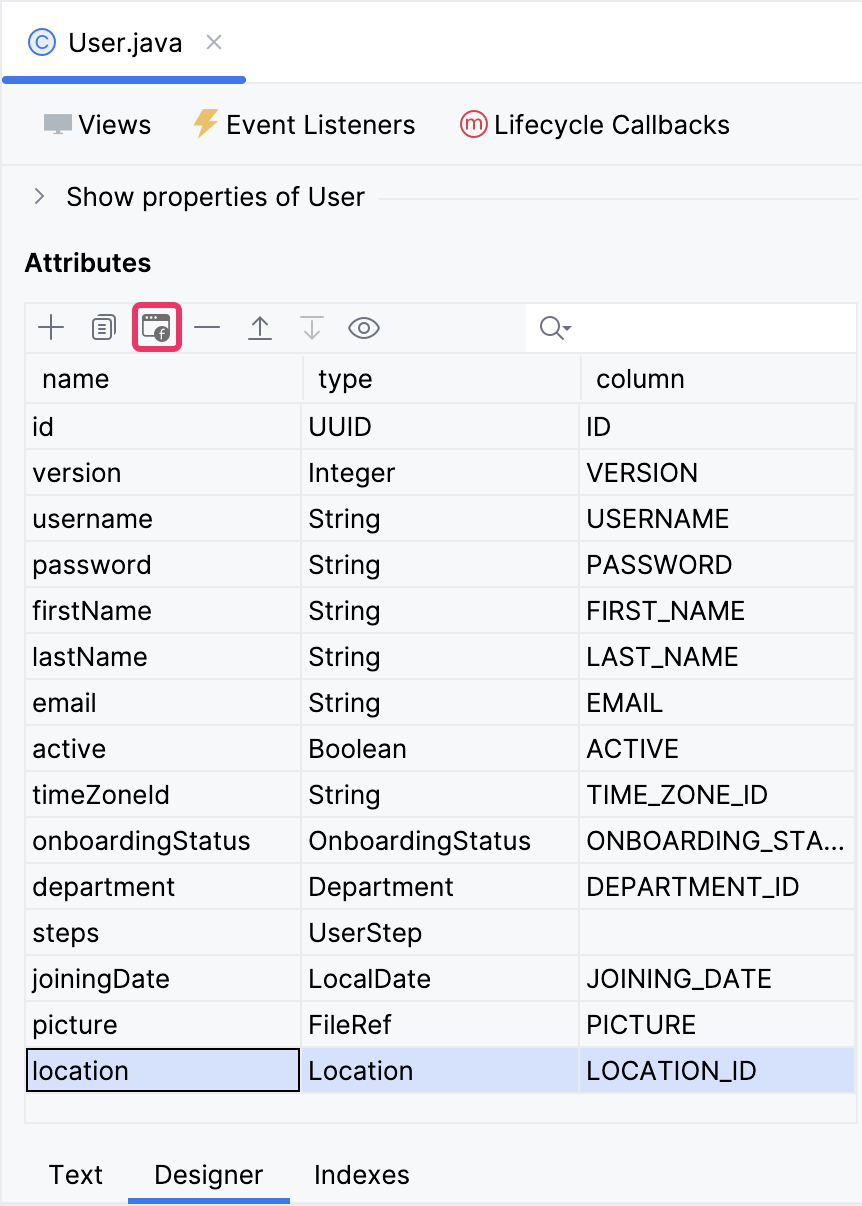Remove attribute with the minus icon
Screen dimensions: 862x1206
point(207,328)
